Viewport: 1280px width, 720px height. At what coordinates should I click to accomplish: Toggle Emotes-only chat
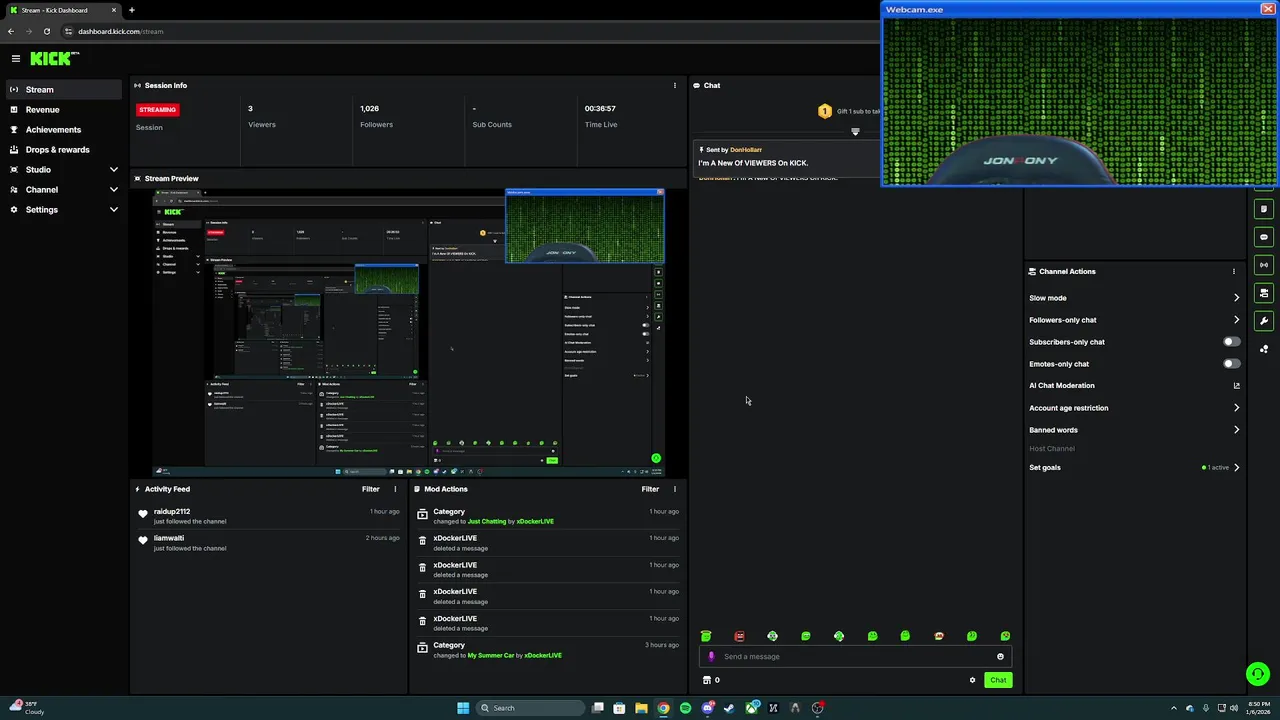point(1232,364)
